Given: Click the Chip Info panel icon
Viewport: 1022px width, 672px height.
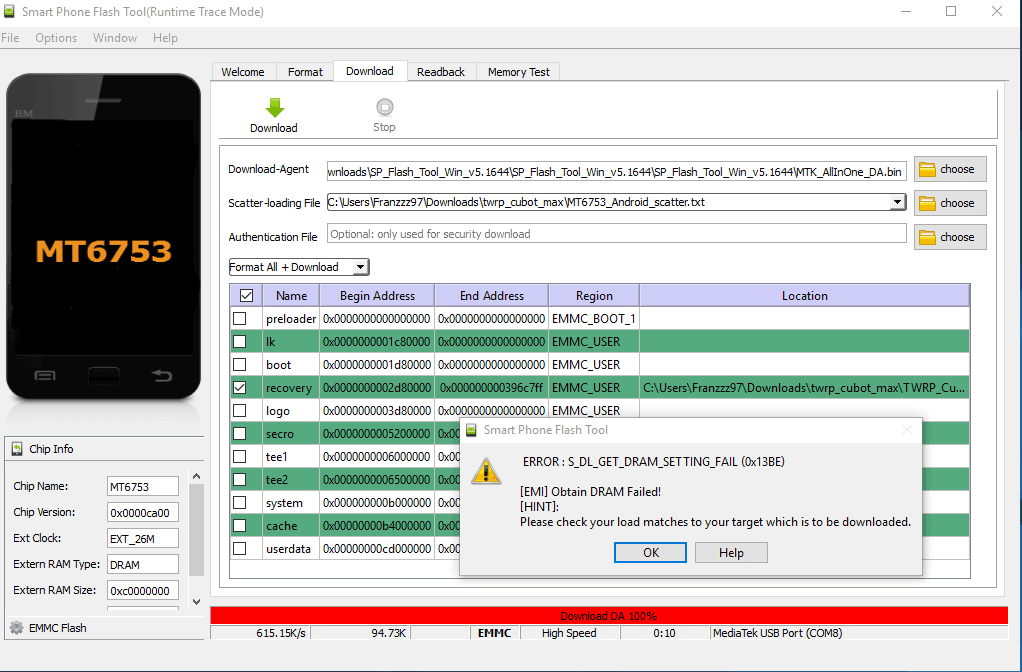Looking at the screenshot, I should 16,449.
